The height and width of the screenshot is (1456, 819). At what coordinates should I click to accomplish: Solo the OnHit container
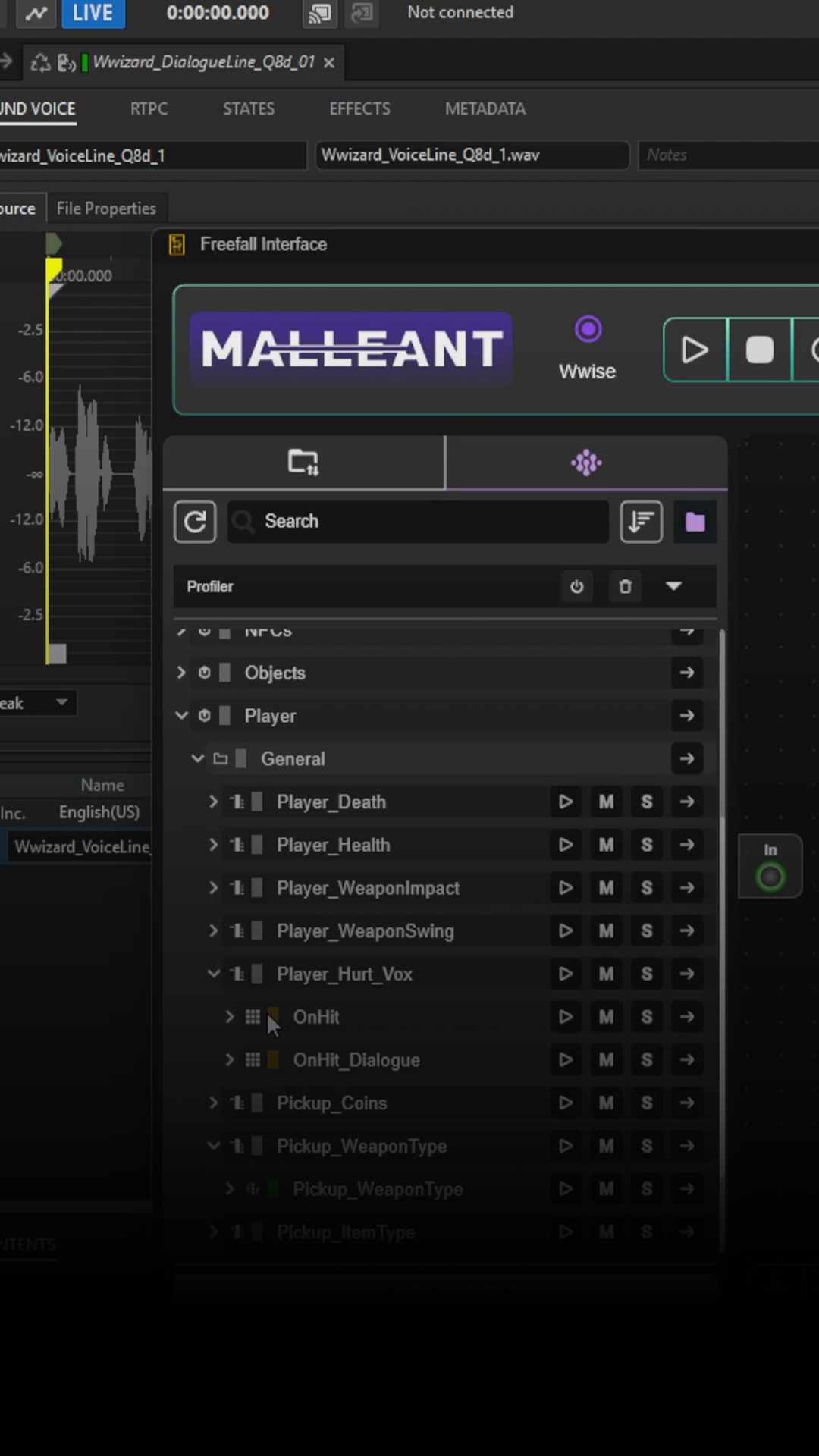click(647, 1017)
